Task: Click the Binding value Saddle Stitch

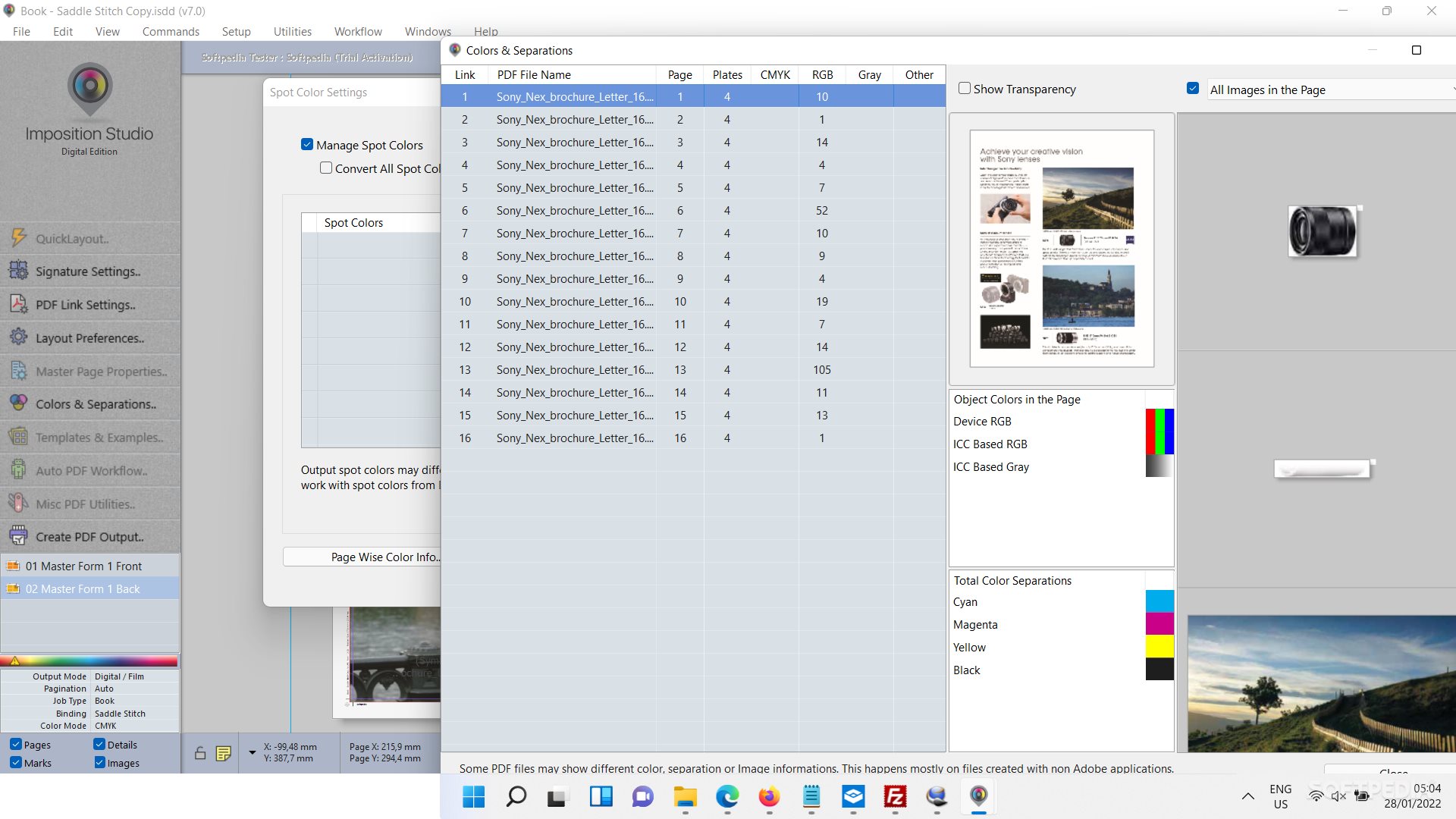Action: 120,714
